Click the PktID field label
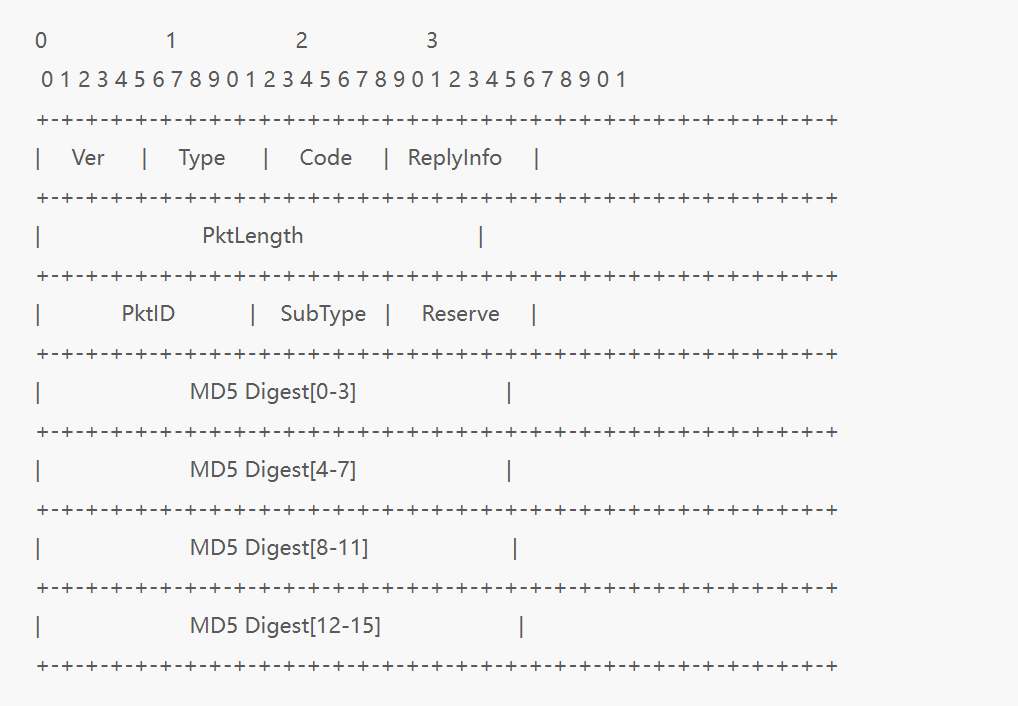Image resolution: width=1018 pixels, height=706 pixels. click(148, 314)
